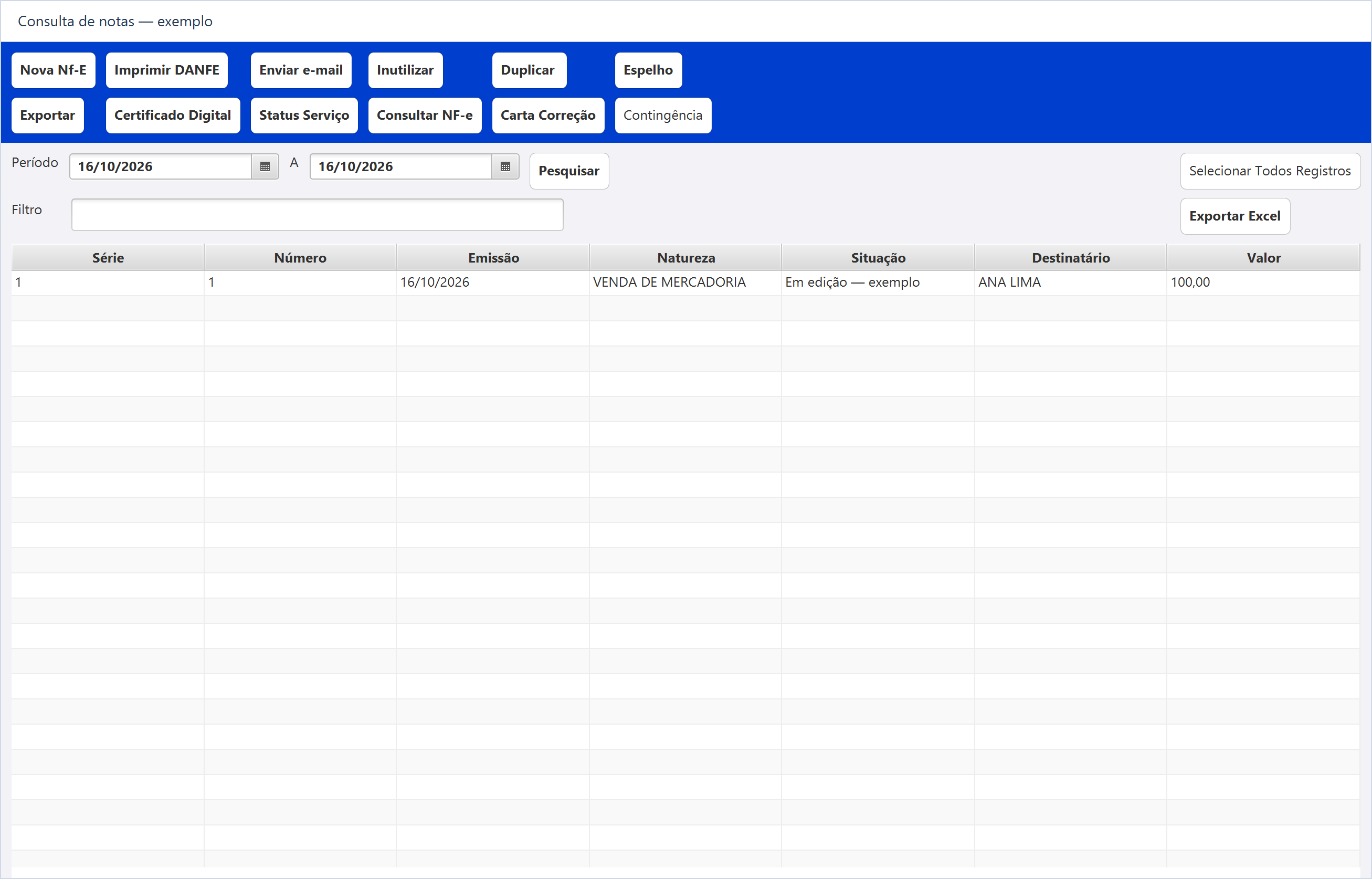Viewport: 1372px width, 879px height.
Task: Click the Contingência button
Action: tap(663, 116)
